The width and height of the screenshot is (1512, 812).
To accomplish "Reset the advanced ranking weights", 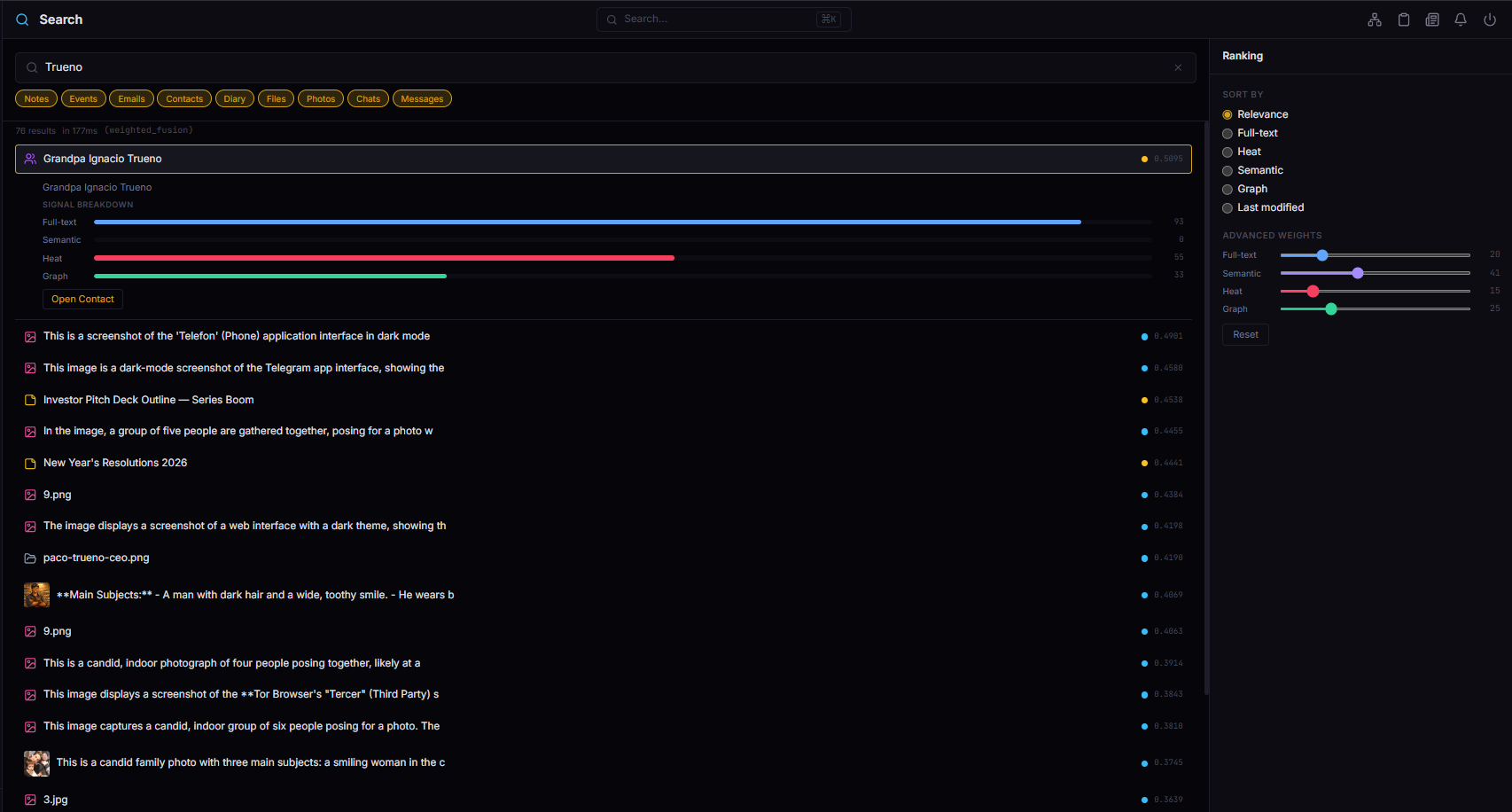I will 1245,334.
